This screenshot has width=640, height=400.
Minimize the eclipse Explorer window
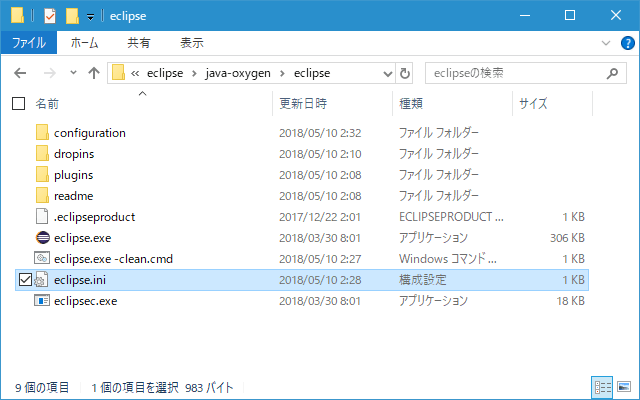(525, 16)
